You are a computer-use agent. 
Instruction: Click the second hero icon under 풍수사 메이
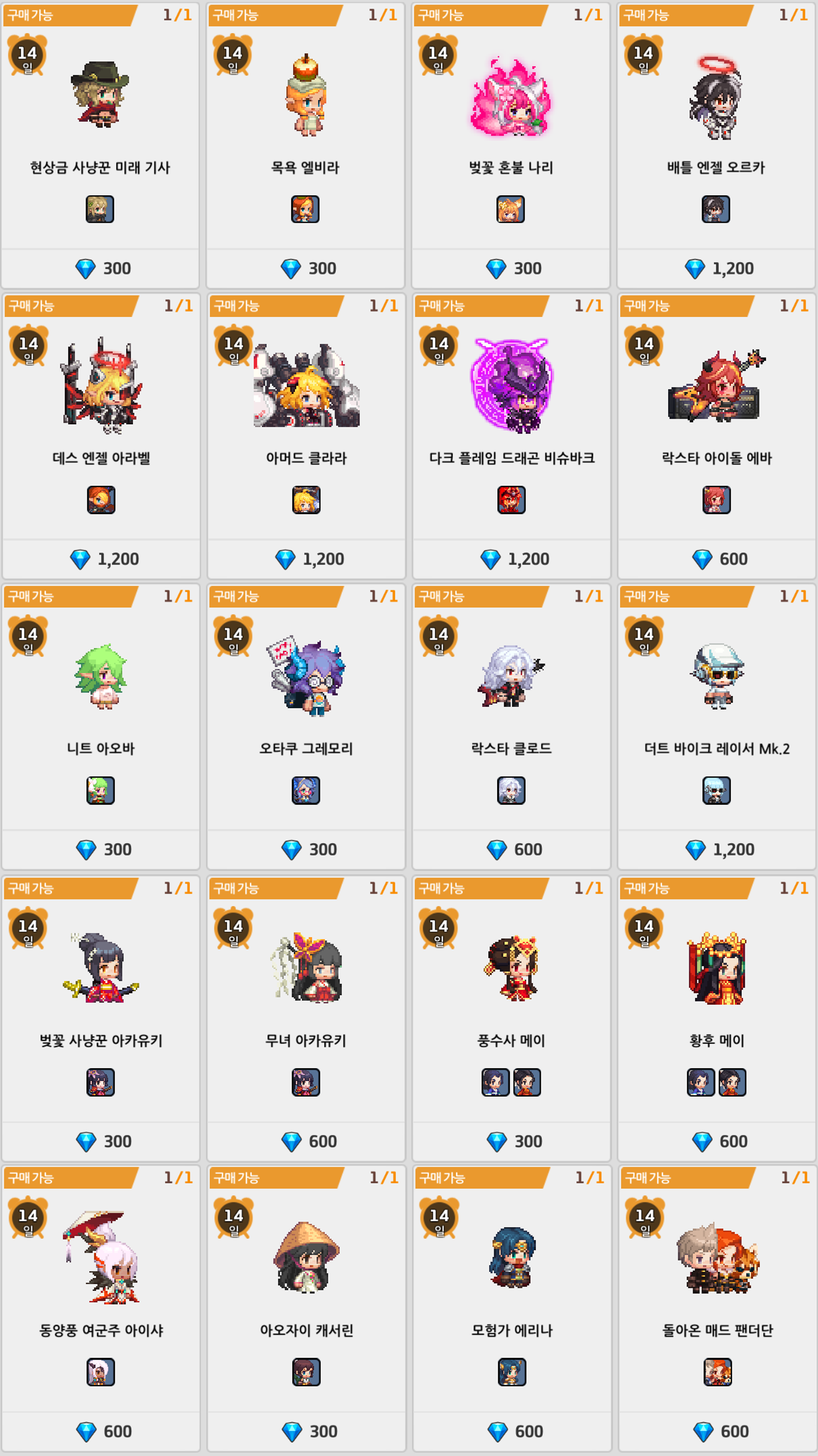click(x=527, y=1083)
